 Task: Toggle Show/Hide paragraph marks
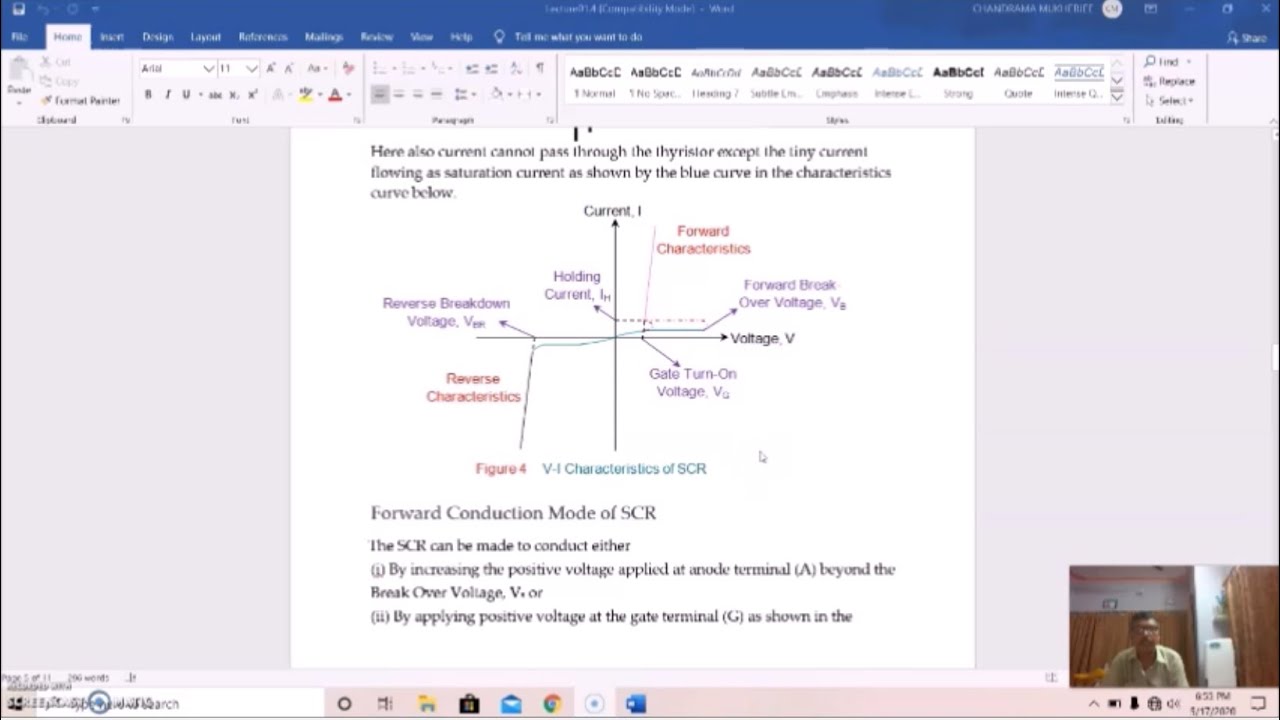point(539,68)
